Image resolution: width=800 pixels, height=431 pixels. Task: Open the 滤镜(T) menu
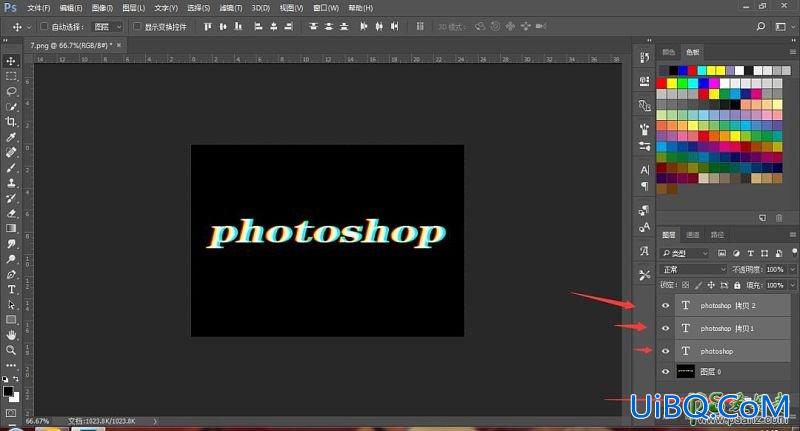point(231,8)
